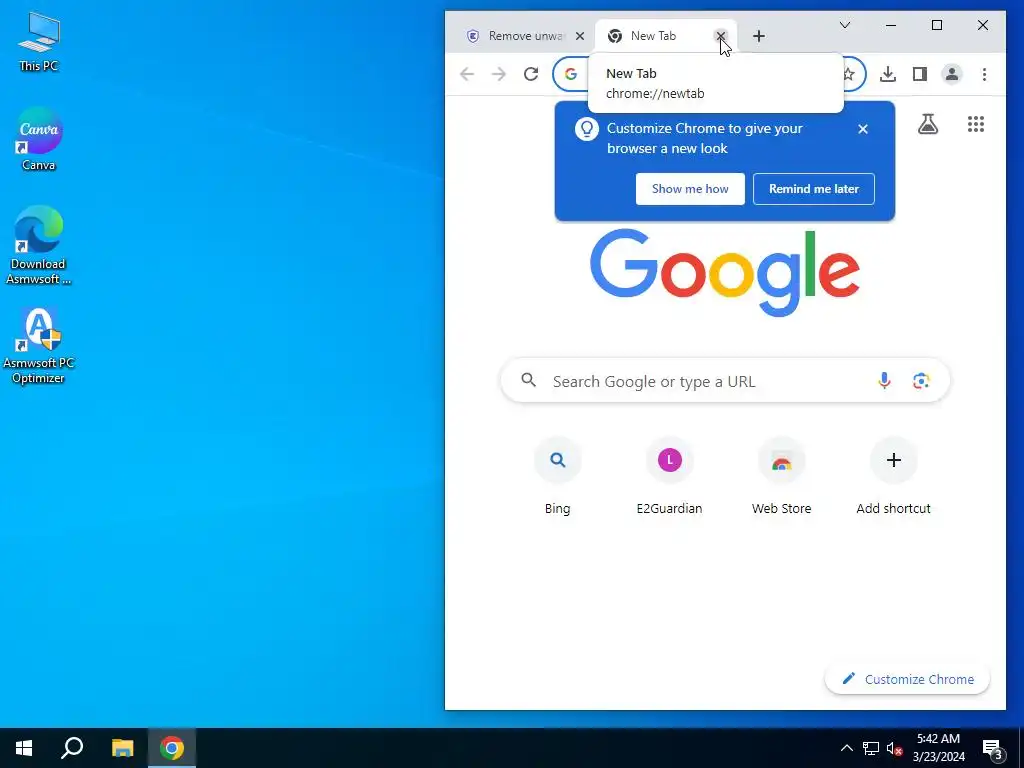Search by image with Google Lens
1024x768 pixels.
pos(921,381)
